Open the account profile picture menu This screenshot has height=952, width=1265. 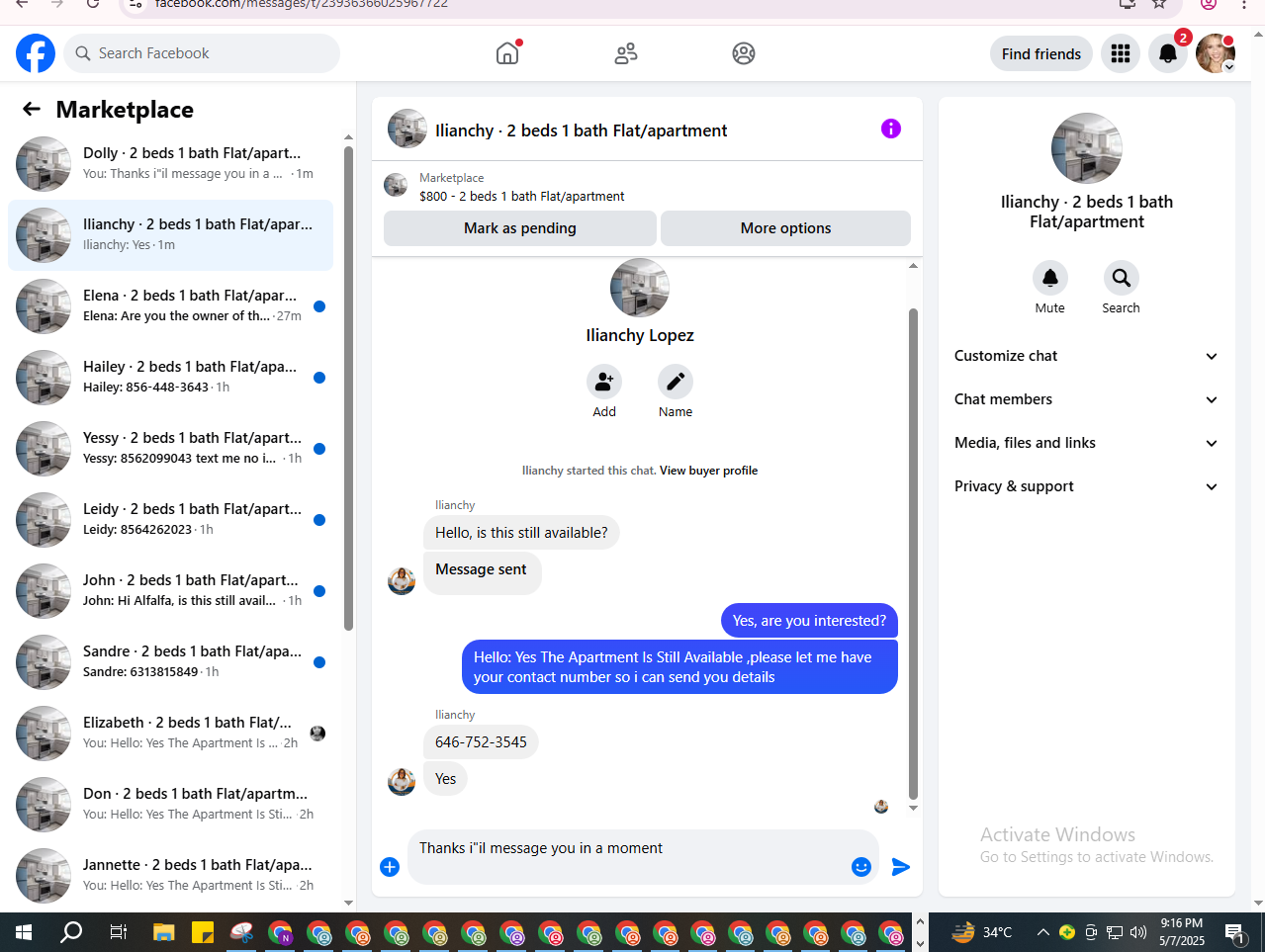tap(1216, 53)
